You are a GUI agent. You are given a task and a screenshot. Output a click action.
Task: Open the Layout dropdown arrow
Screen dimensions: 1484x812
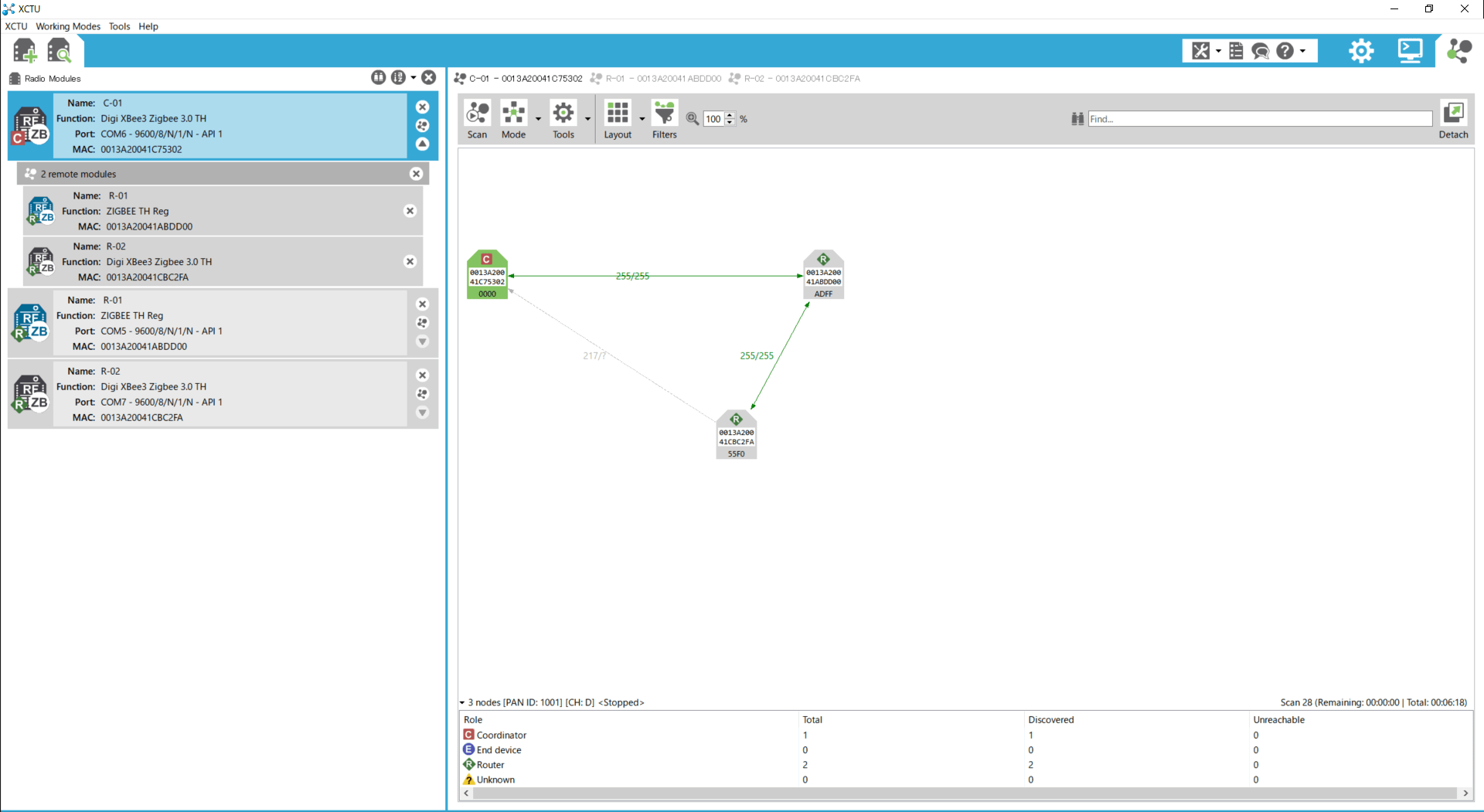coord(642,119)
